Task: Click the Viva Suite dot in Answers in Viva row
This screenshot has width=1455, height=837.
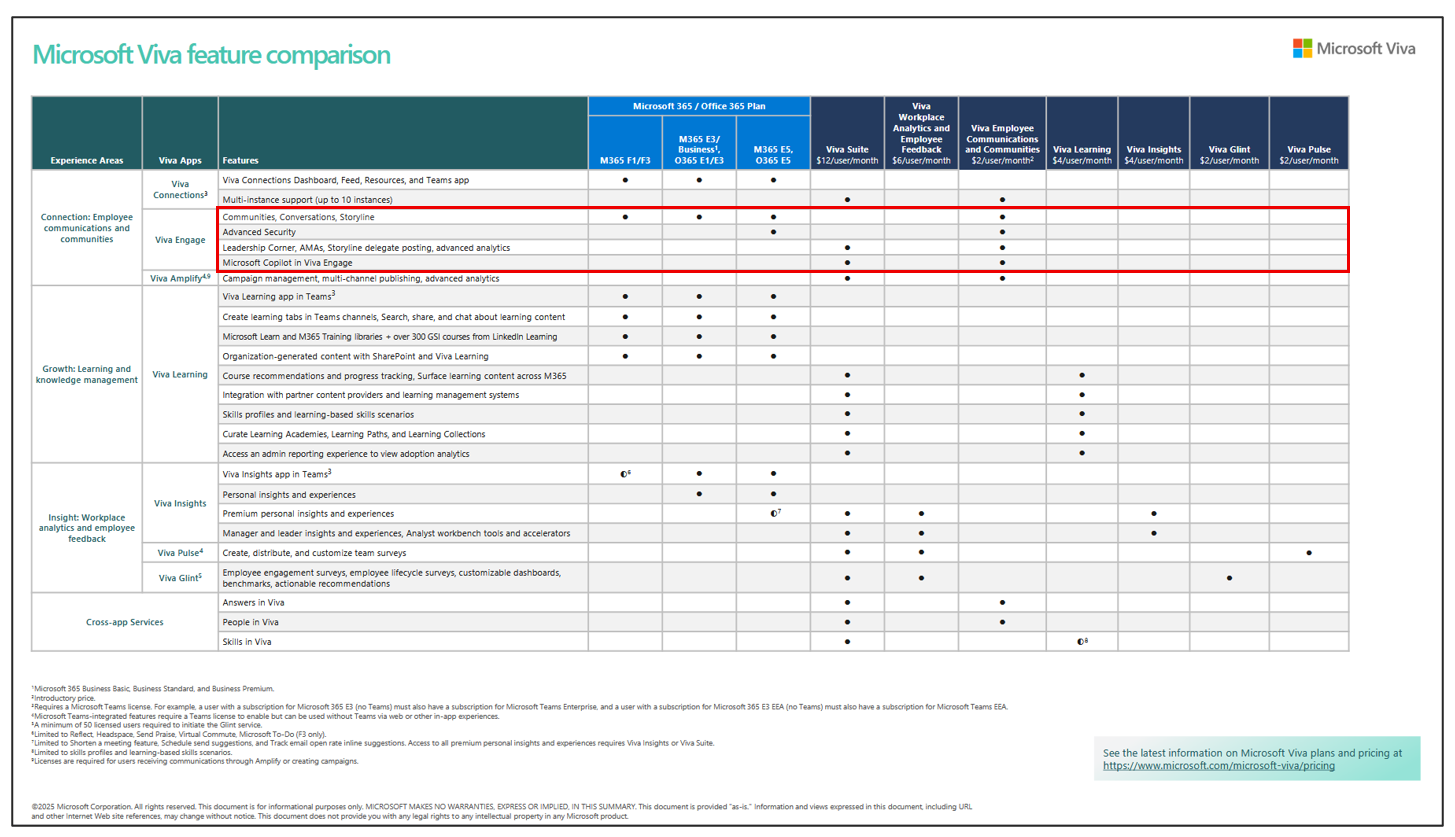Action: [847, 603]
